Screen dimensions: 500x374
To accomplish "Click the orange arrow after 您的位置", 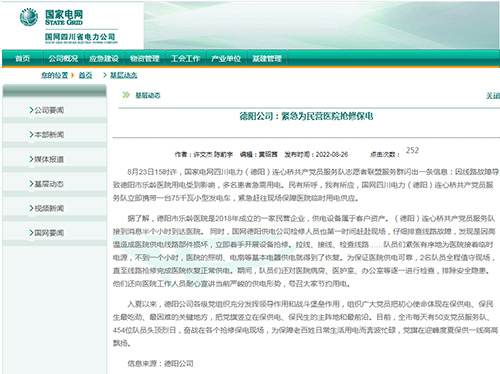I will (x=72, y=75).
